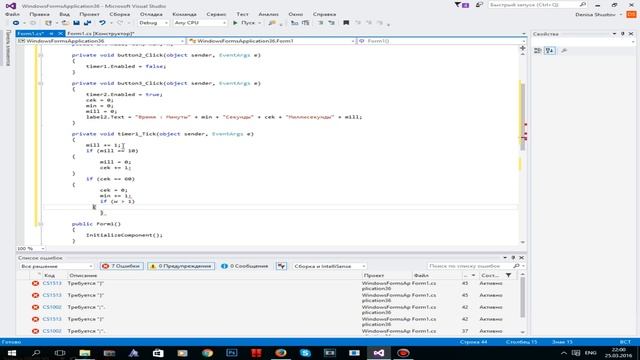This screenshot has height=360, width=640.
Task: Switch to Form1.cs [Конструктор] tab
Action: pyautogui.click(x=100, y=33)
